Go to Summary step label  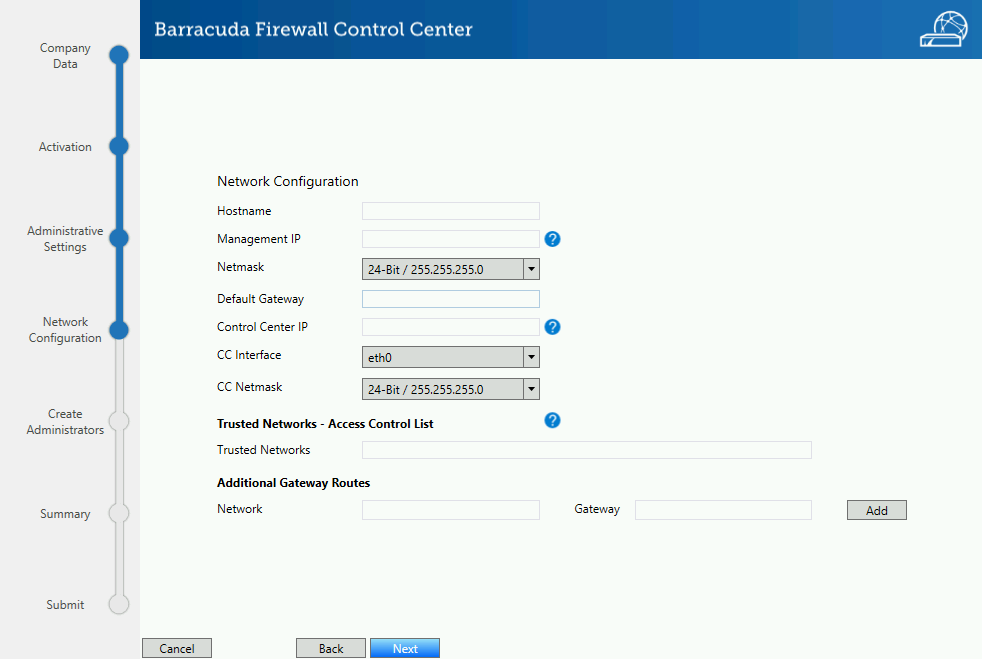pyautogui.click(x=65, y=514)
